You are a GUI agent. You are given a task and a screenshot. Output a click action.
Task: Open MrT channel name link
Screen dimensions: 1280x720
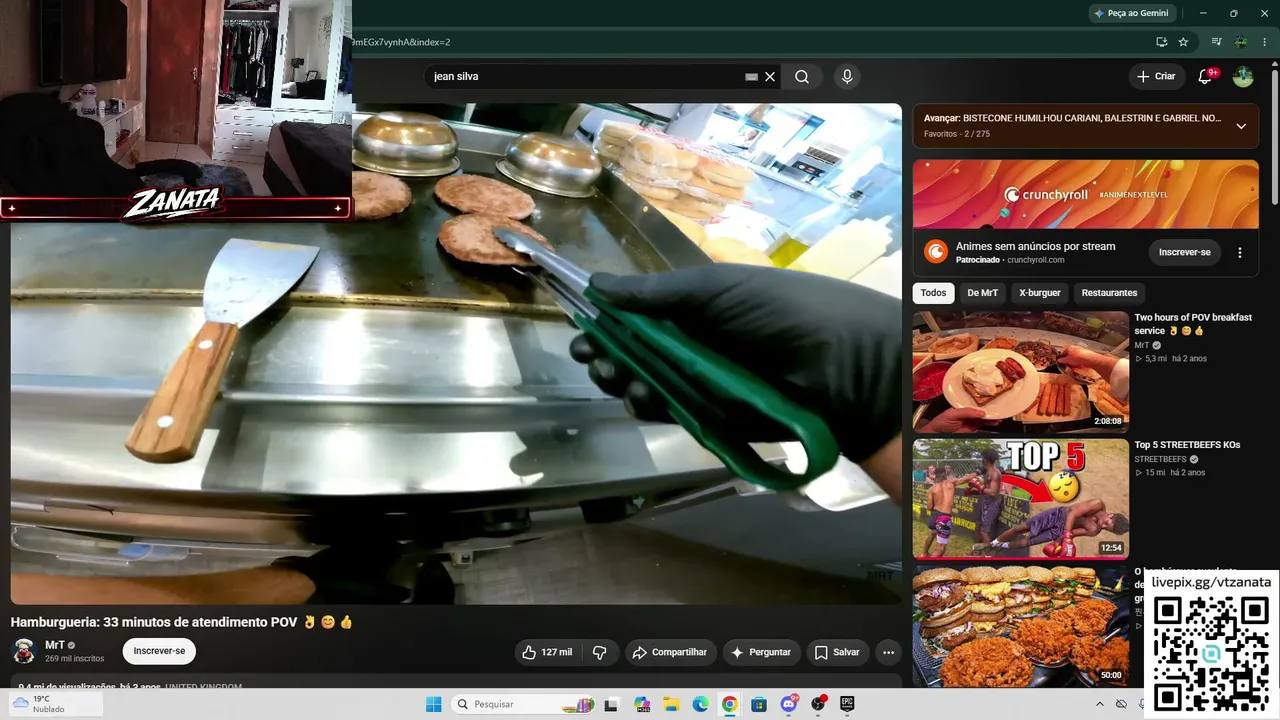pyautogui.click(x=55, y=645)
